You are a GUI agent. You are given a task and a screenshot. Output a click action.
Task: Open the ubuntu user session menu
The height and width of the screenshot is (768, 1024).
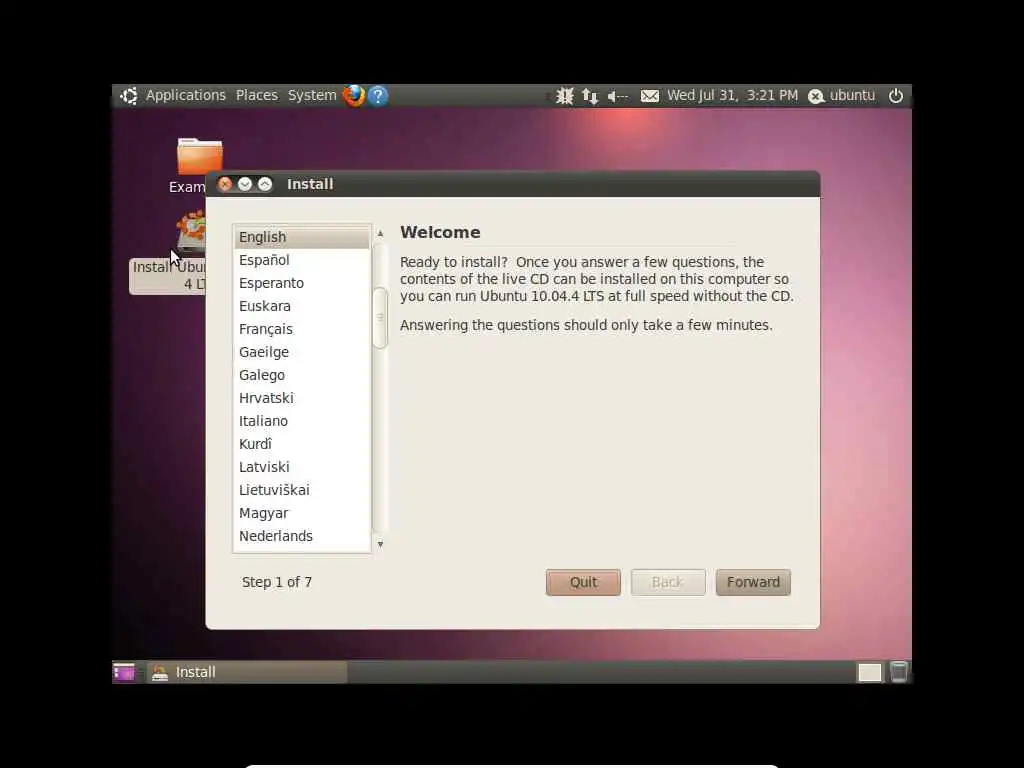click(842, 95)
